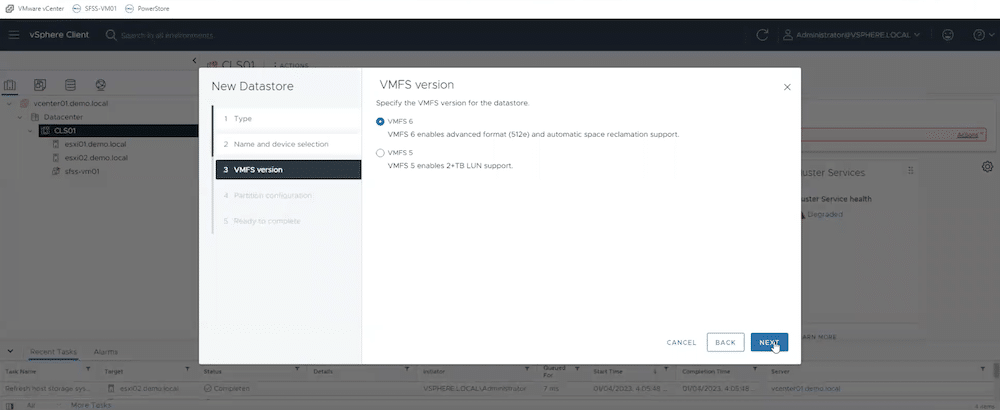The image size is (1000, 410).
Task: Switch to the Recent Tasks tab
Action: pyautogui.click(x=54, y=352)
